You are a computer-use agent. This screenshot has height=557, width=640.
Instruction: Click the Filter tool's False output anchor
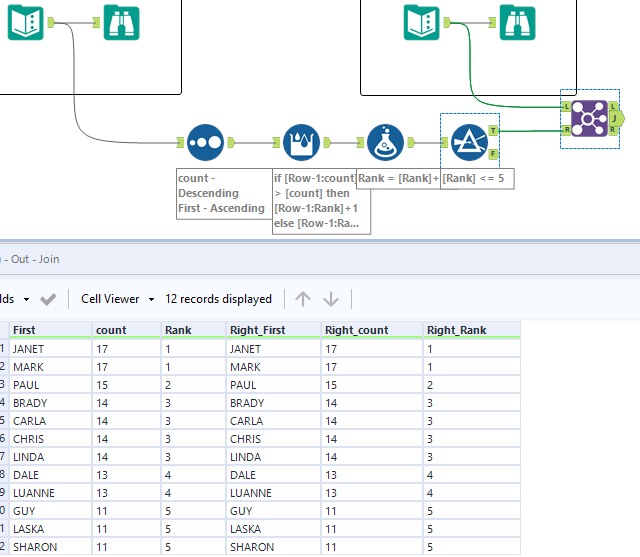click(493, 153)
